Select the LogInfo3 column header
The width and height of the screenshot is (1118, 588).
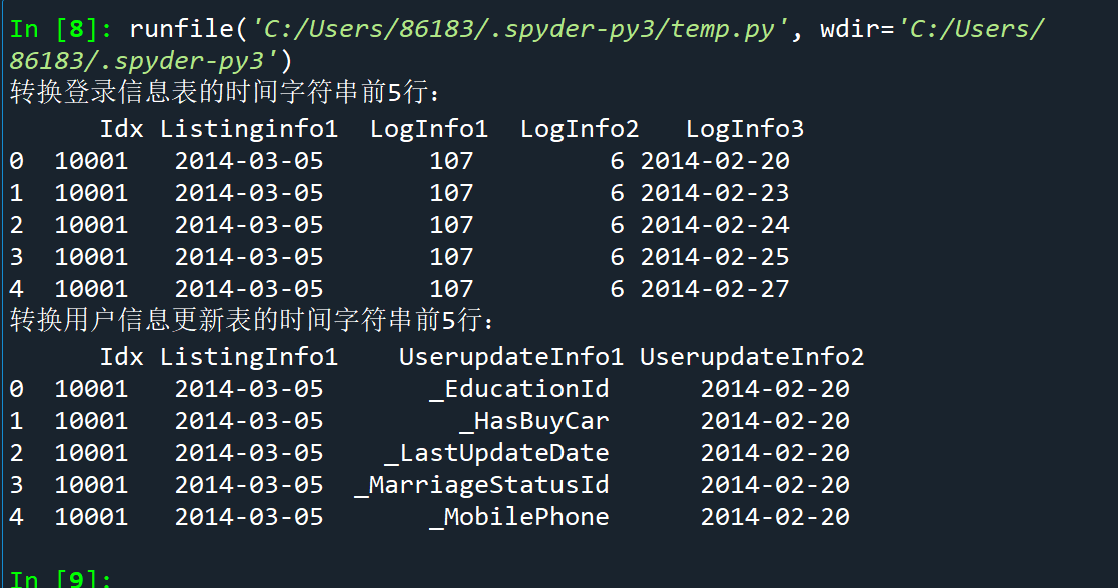coord(744,129)
